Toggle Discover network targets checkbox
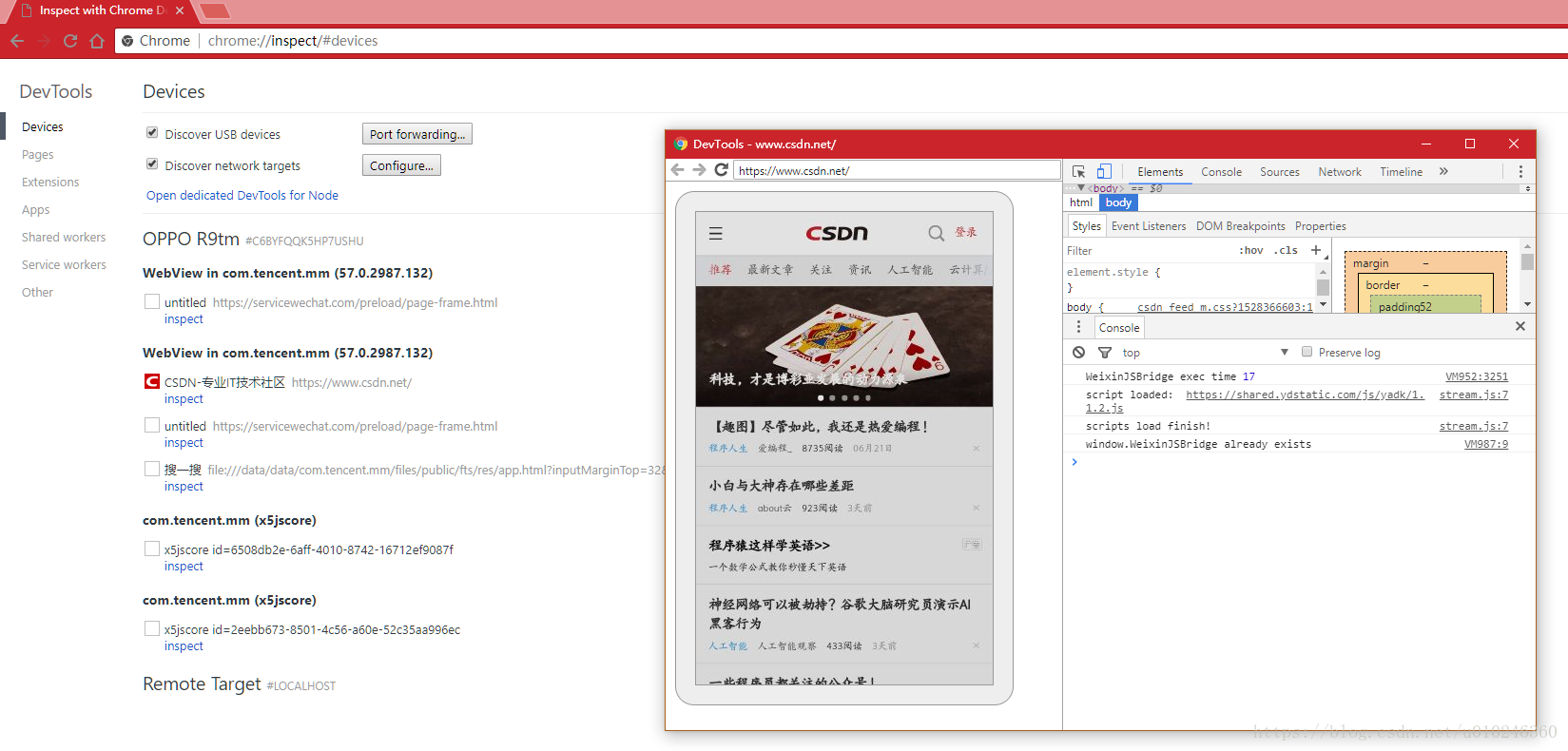The height and width of the screenshot is (751, 1568). tap(152, 164)
